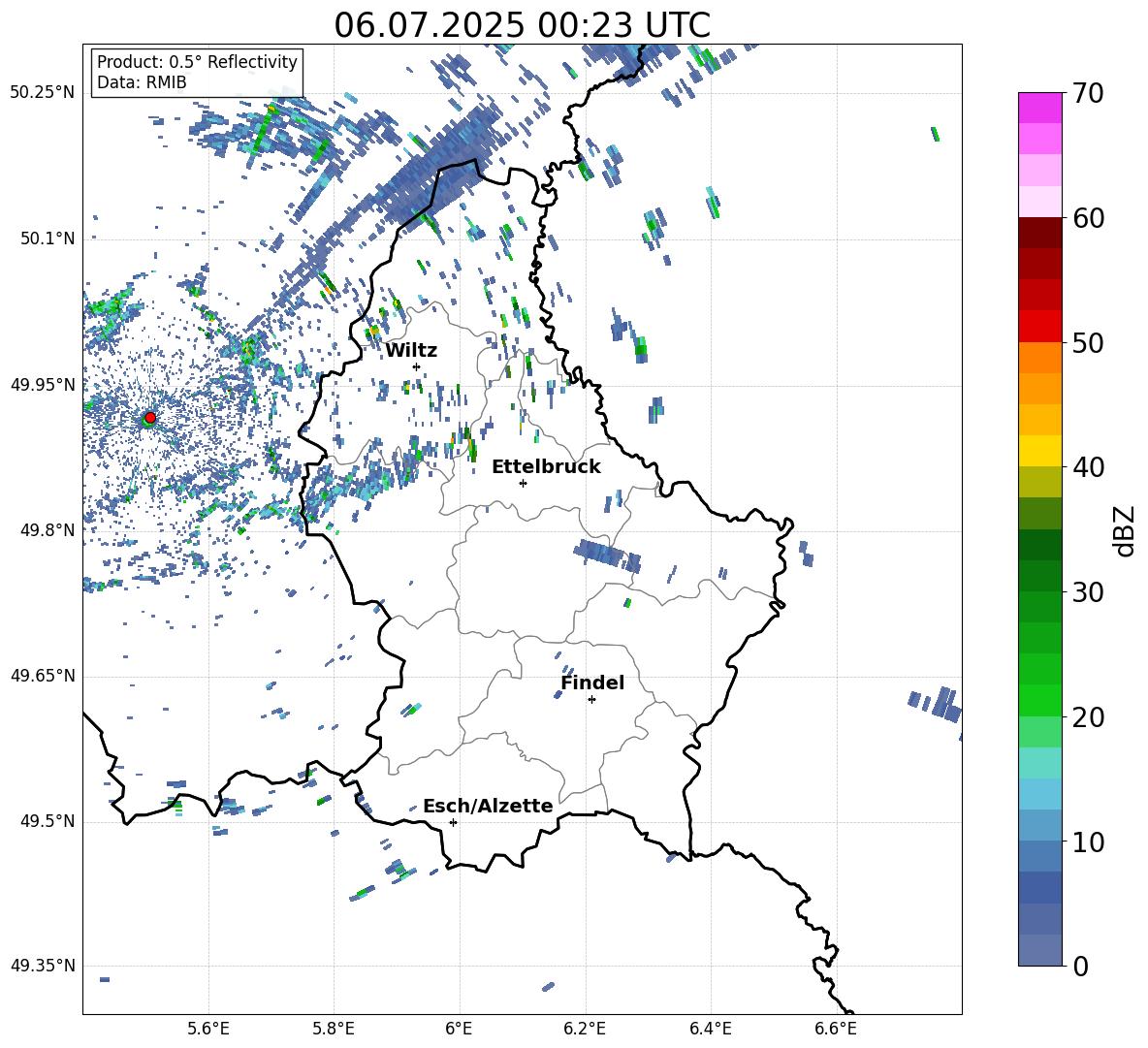Click the Data: RMIB text
The width and height of the screenshot is (1148, 1048).
coord(142,82)
